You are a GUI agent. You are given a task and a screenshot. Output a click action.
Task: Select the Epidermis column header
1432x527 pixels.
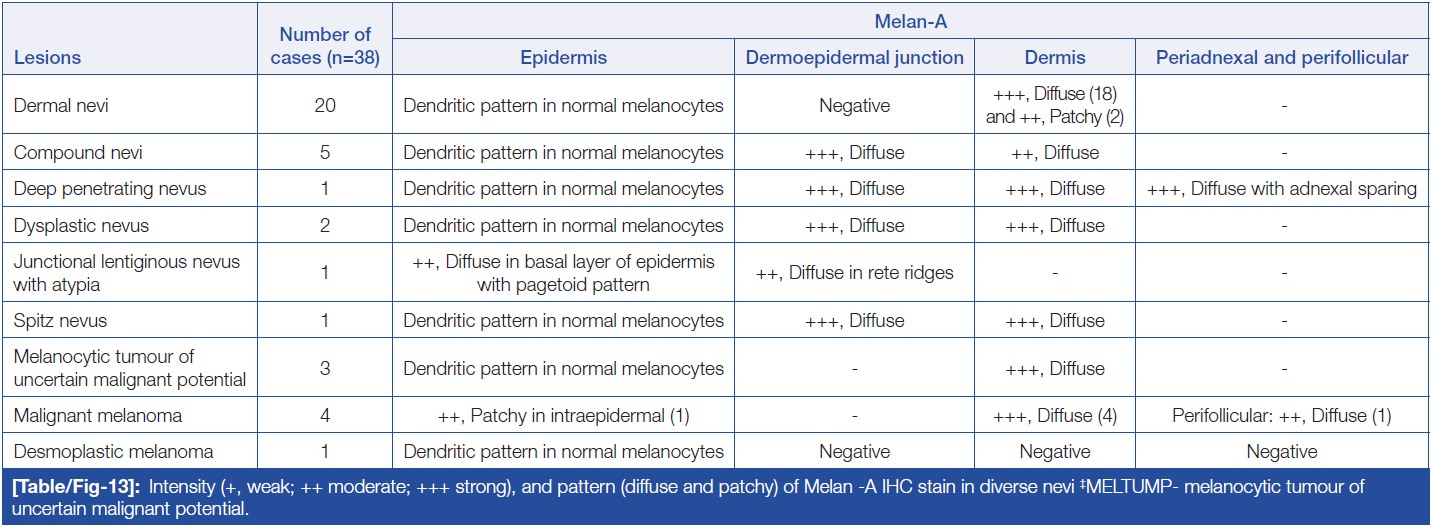point(563,57)
